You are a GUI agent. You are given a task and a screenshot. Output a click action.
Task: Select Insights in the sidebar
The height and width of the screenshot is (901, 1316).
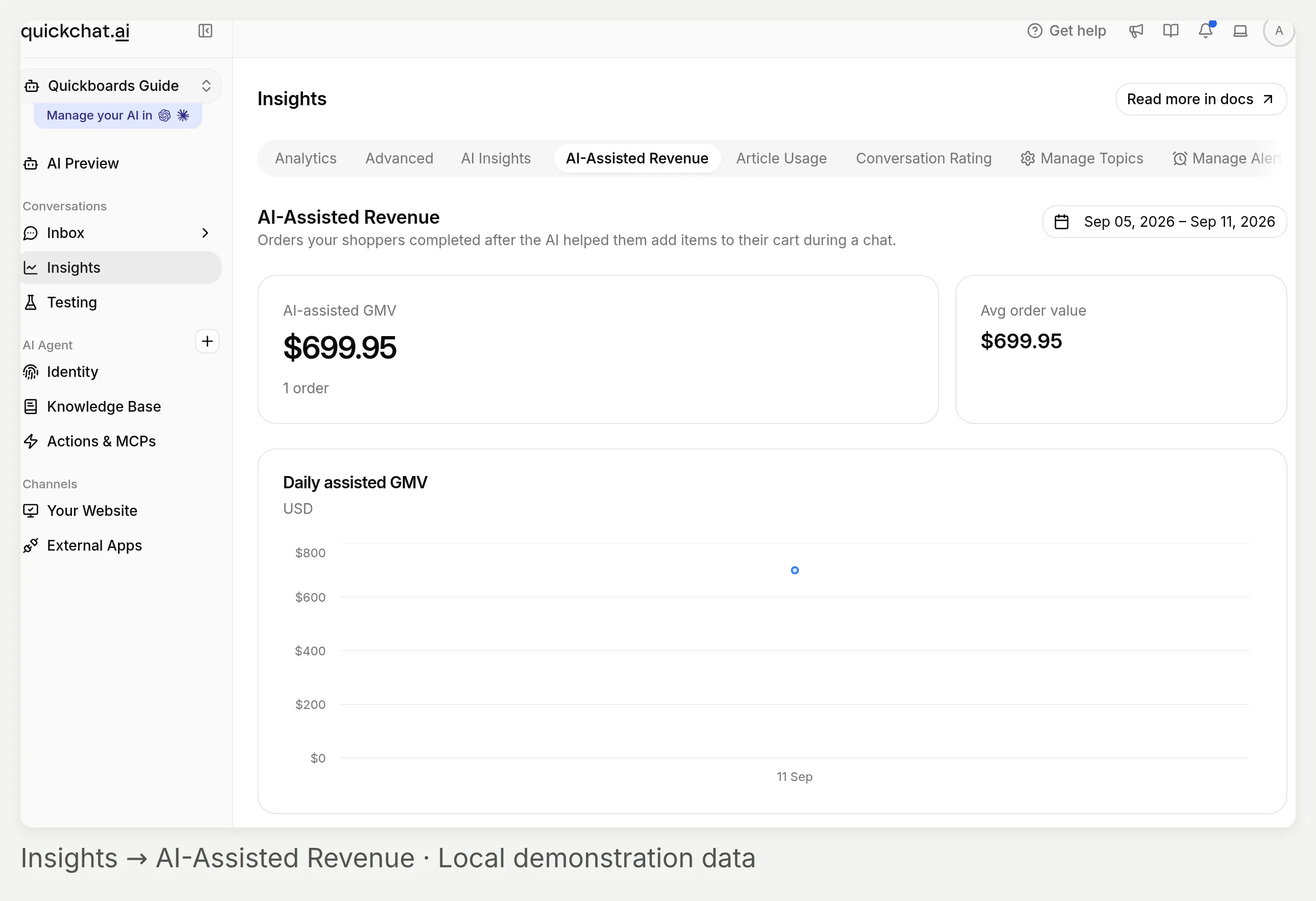click(121, 267)
